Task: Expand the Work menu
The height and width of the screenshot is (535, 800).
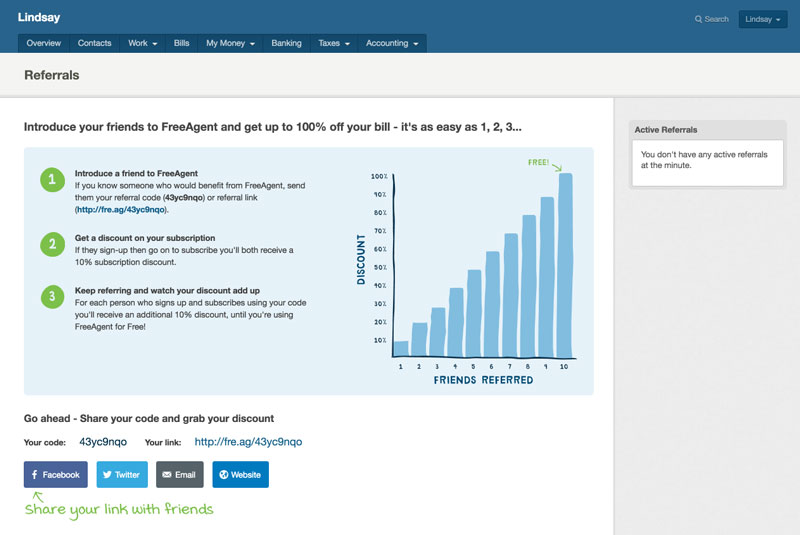Action: 142,43
